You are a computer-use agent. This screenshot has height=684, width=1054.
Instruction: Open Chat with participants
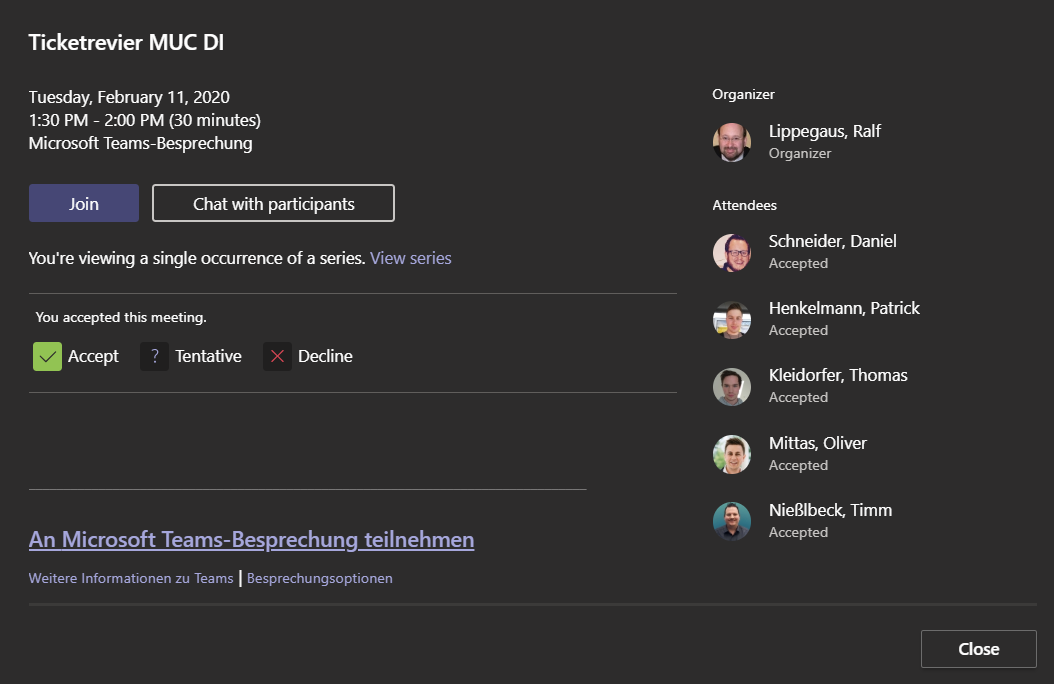click(273, 203)
